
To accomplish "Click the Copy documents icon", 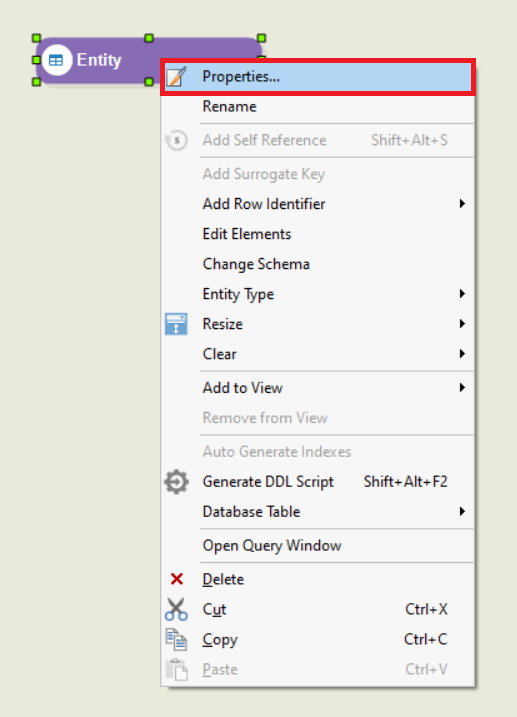I will [x=176, y=639].
